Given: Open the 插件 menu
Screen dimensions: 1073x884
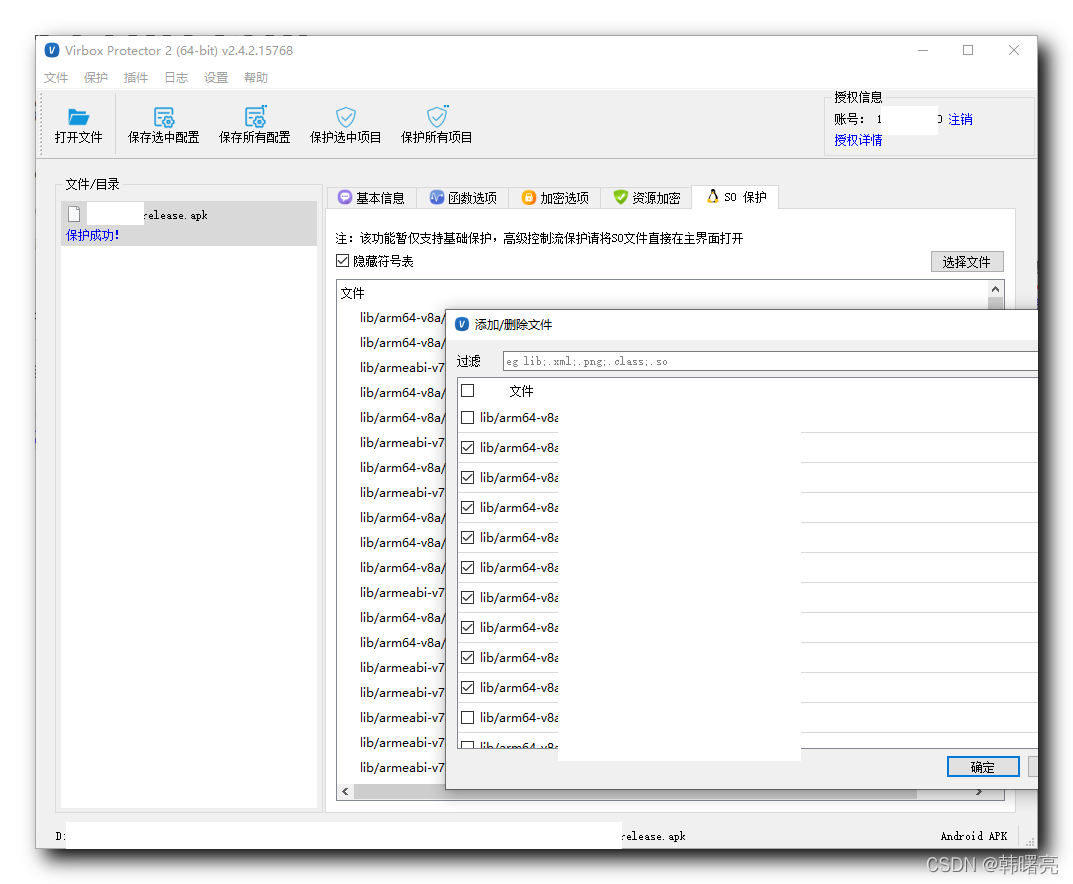Looking at the screenshot, I should 135,77.
